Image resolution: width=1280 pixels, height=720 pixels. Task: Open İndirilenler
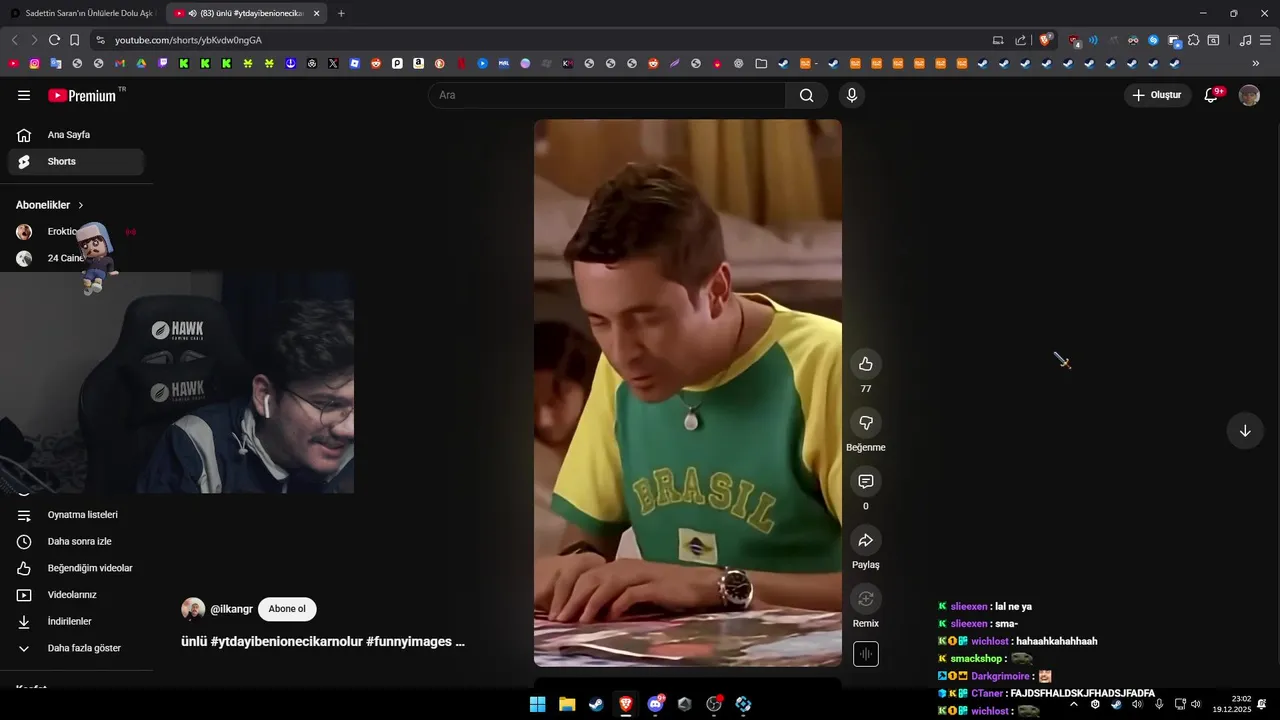click(76, 621)
